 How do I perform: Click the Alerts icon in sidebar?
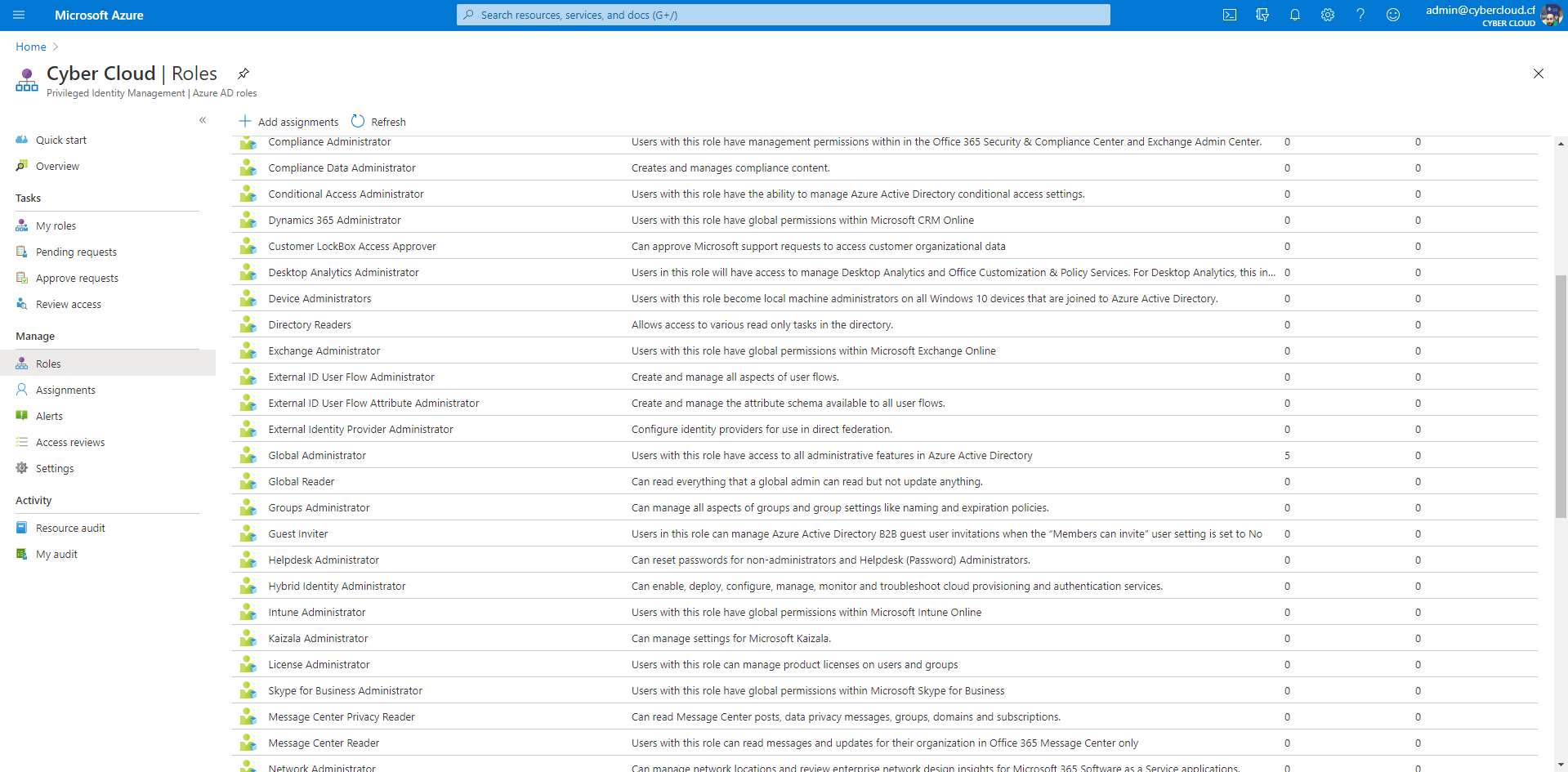click(x=22, y=416)
